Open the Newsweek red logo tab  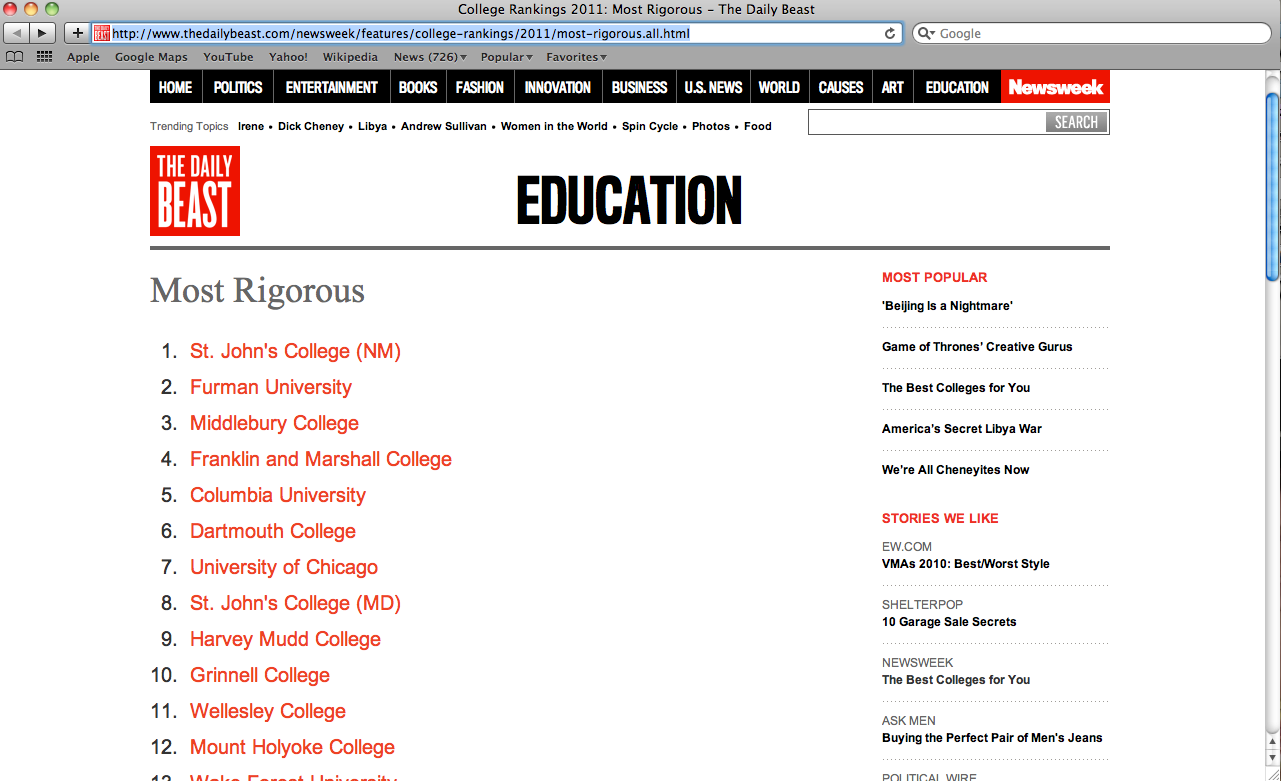[1055, 87]
